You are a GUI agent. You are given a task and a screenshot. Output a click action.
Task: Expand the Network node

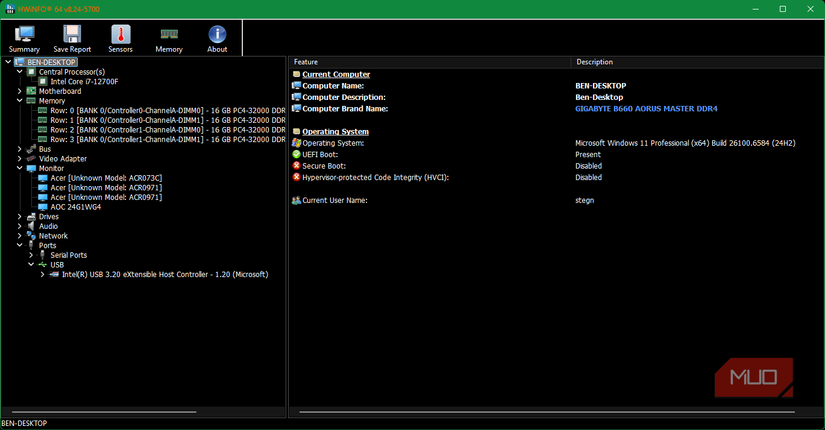pyautogui.click(x=19, y=236)
